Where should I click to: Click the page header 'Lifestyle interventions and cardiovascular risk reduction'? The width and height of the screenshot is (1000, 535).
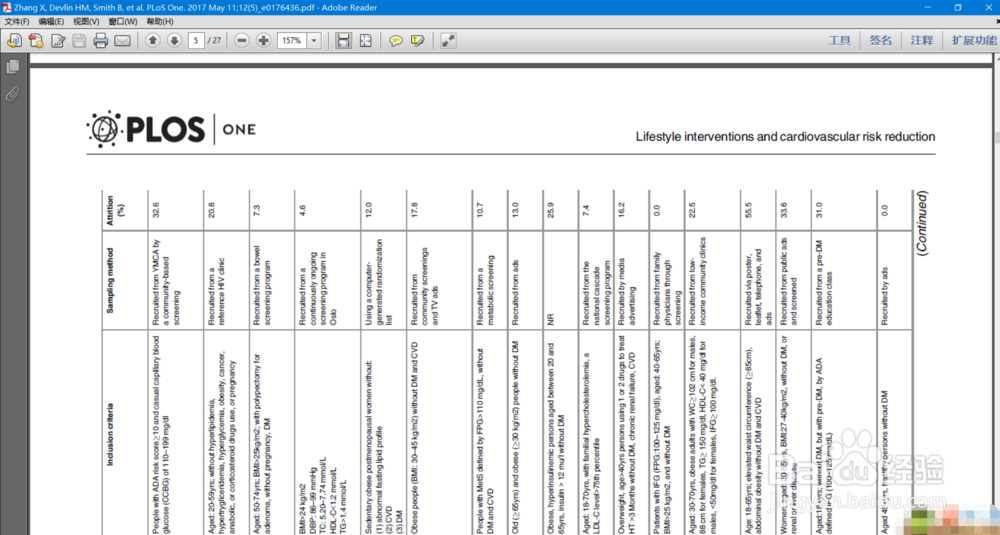pos(785,136)
